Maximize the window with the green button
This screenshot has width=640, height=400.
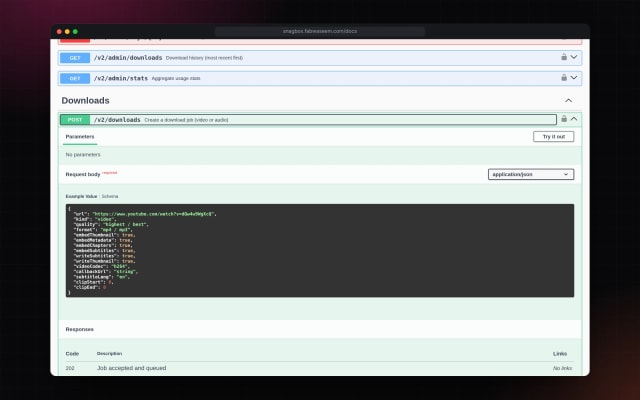point(75,31)
